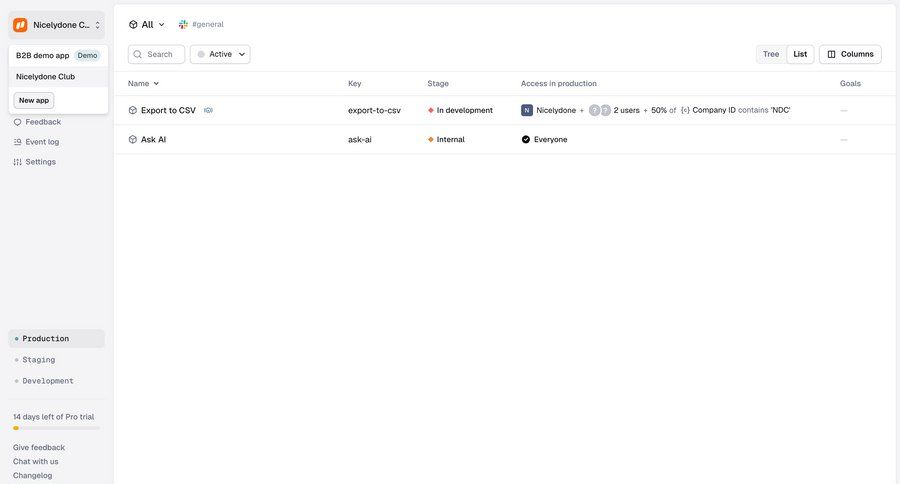Open Chat with us link
The height and width of the screenshot is (484, 900).
[x=36, y=461]
